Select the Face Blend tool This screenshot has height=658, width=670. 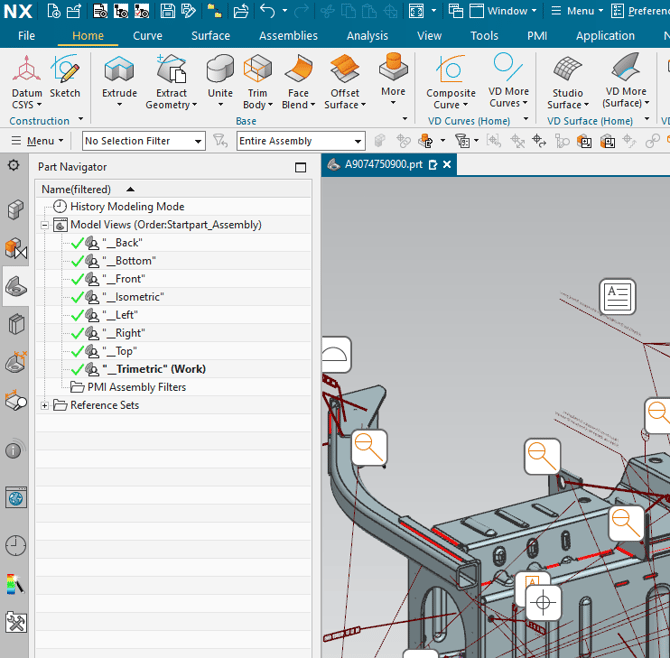point(297,81)
